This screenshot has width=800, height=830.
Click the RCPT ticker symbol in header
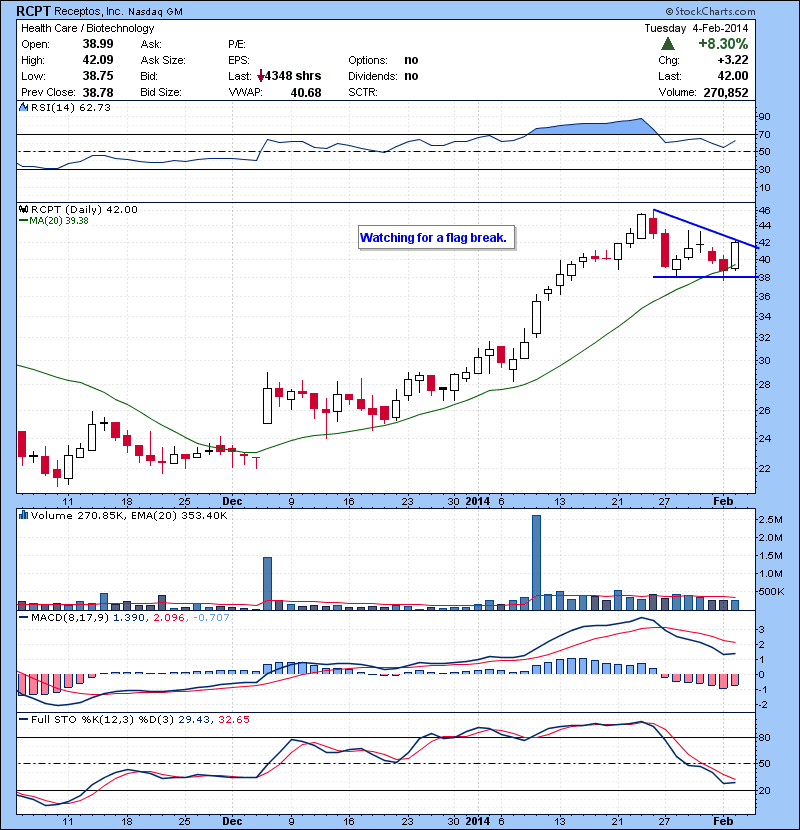point(34,11)
